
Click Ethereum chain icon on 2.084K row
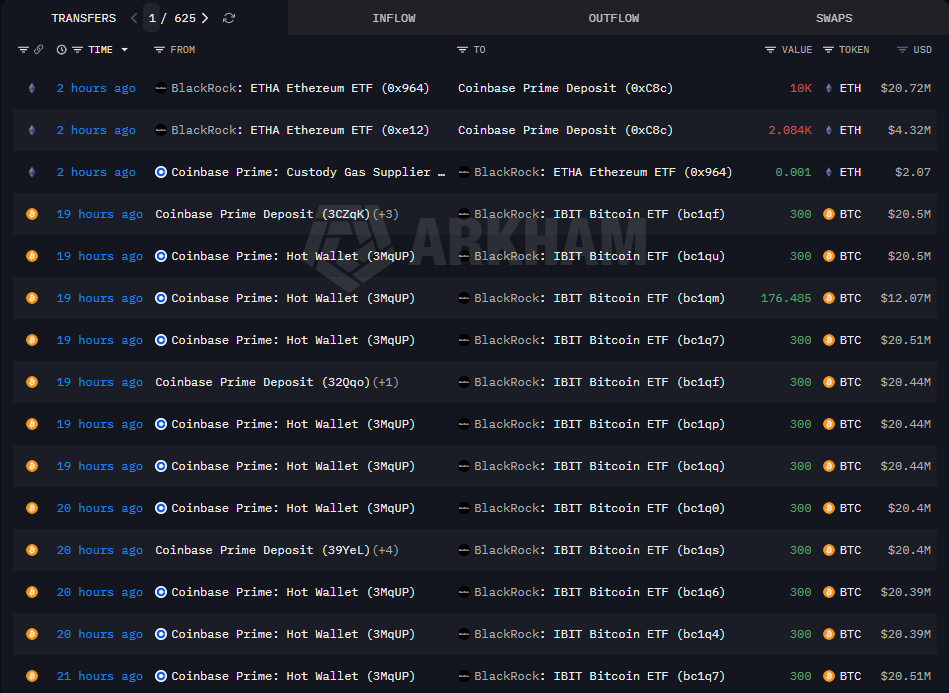[x=32, y=130]
